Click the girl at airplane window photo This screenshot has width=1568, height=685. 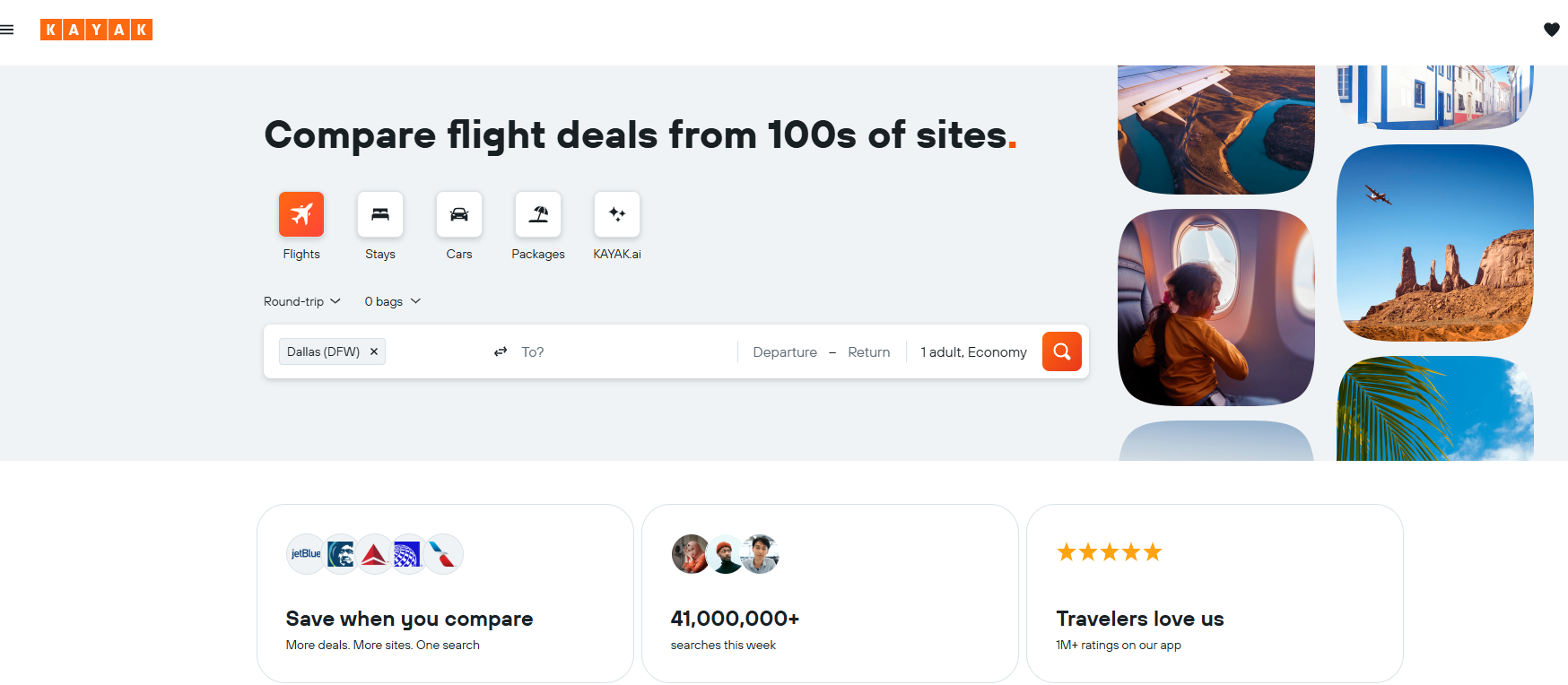[x=1215, y=308]
